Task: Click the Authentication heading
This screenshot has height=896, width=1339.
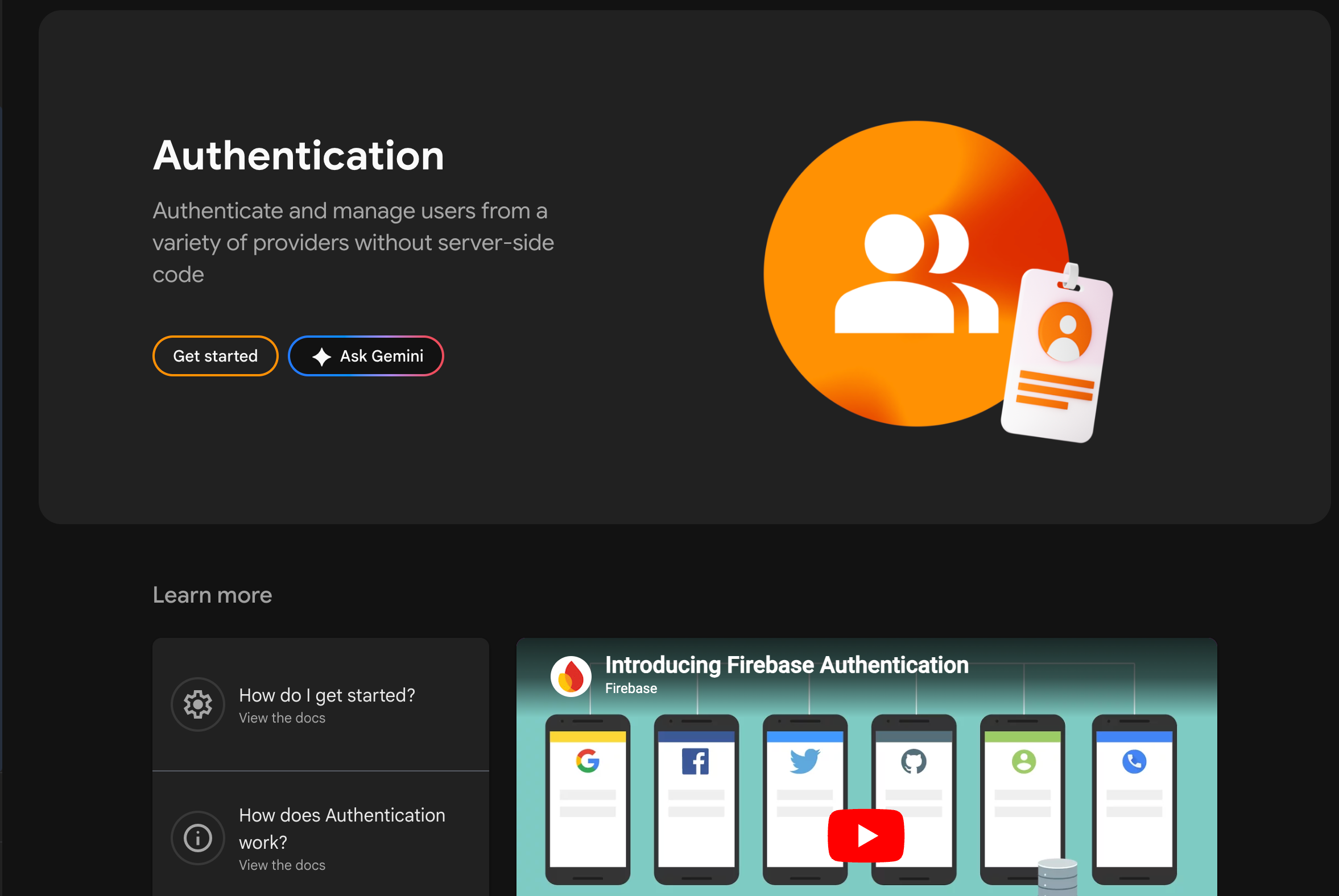Action: [x=299, y=155]
